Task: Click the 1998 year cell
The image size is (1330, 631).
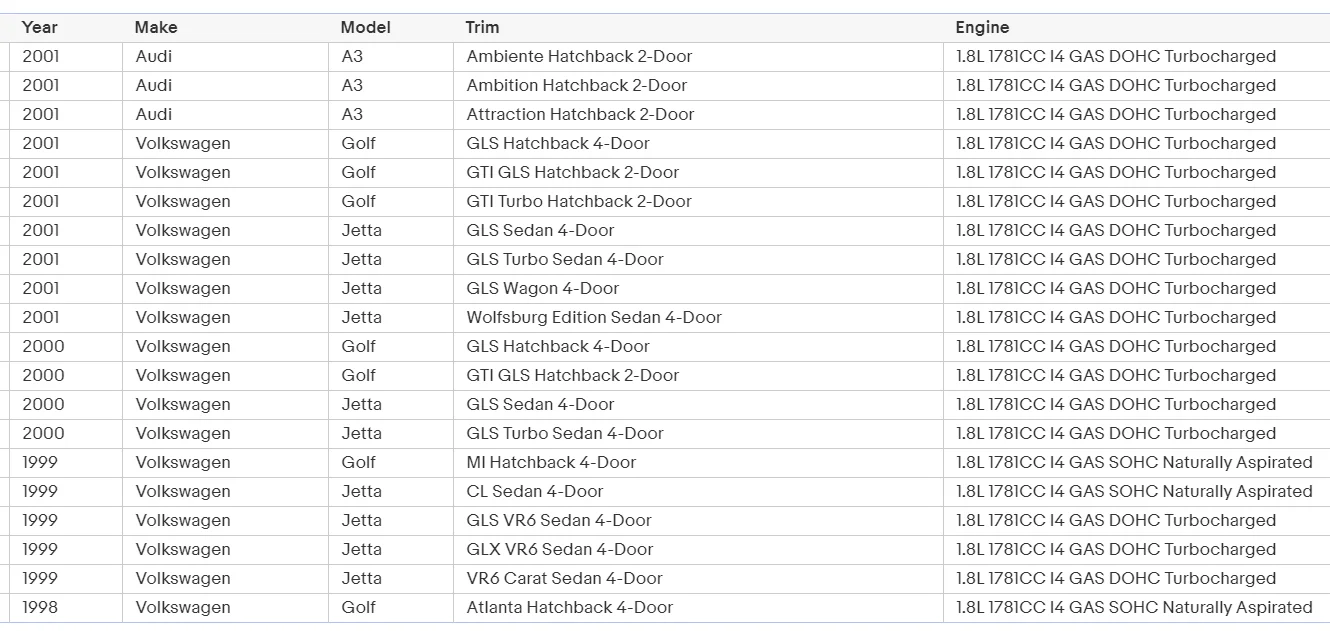Action: 42,608
